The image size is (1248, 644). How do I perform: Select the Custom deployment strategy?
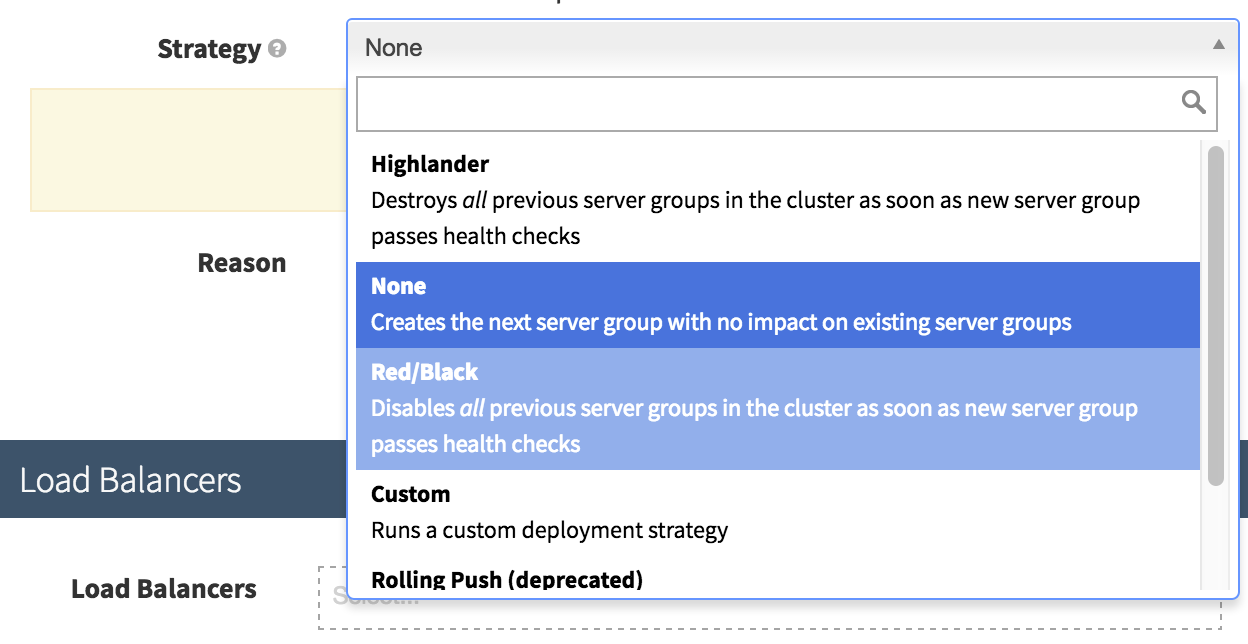tap(411, 494)
